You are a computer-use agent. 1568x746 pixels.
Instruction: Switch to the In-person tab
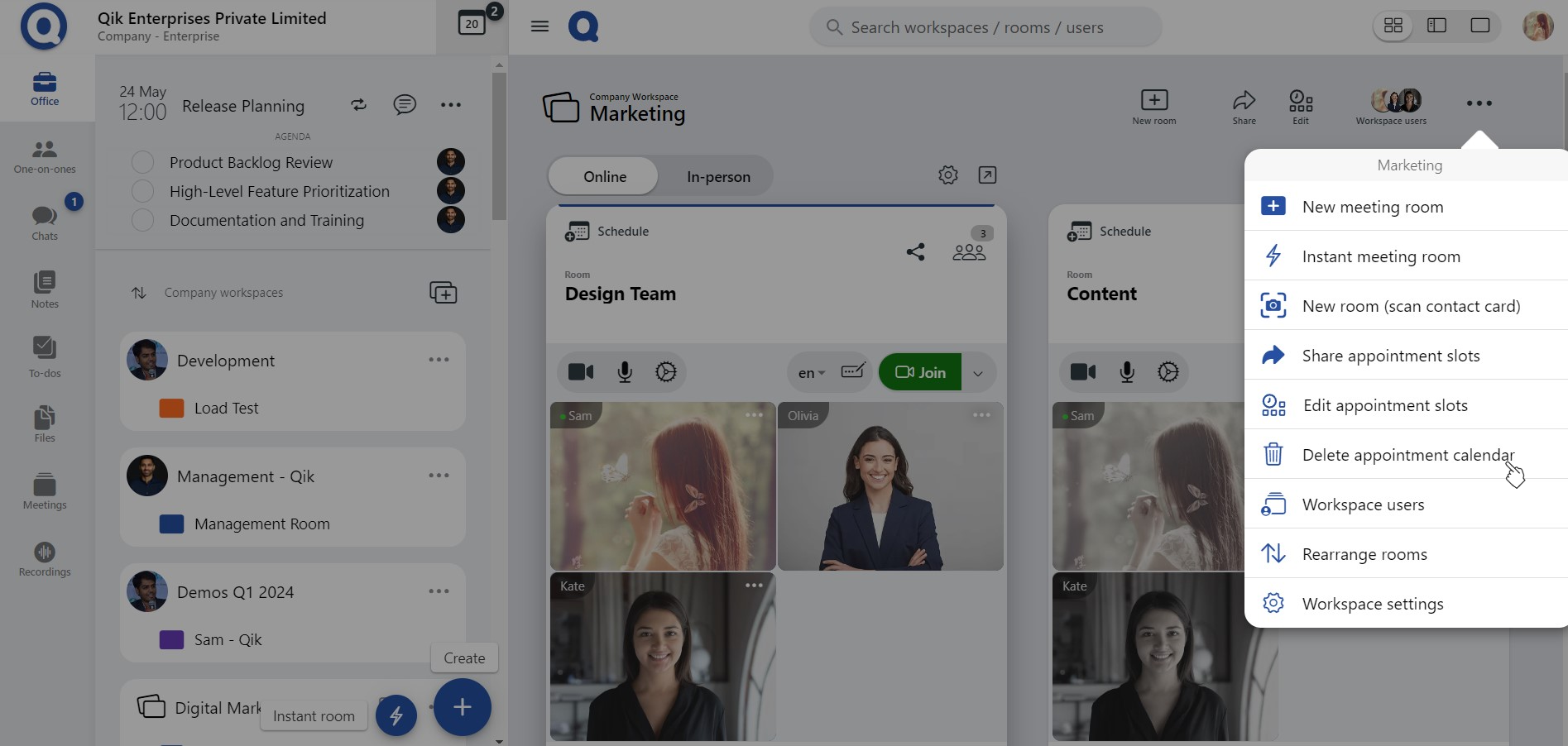[718, 177]
